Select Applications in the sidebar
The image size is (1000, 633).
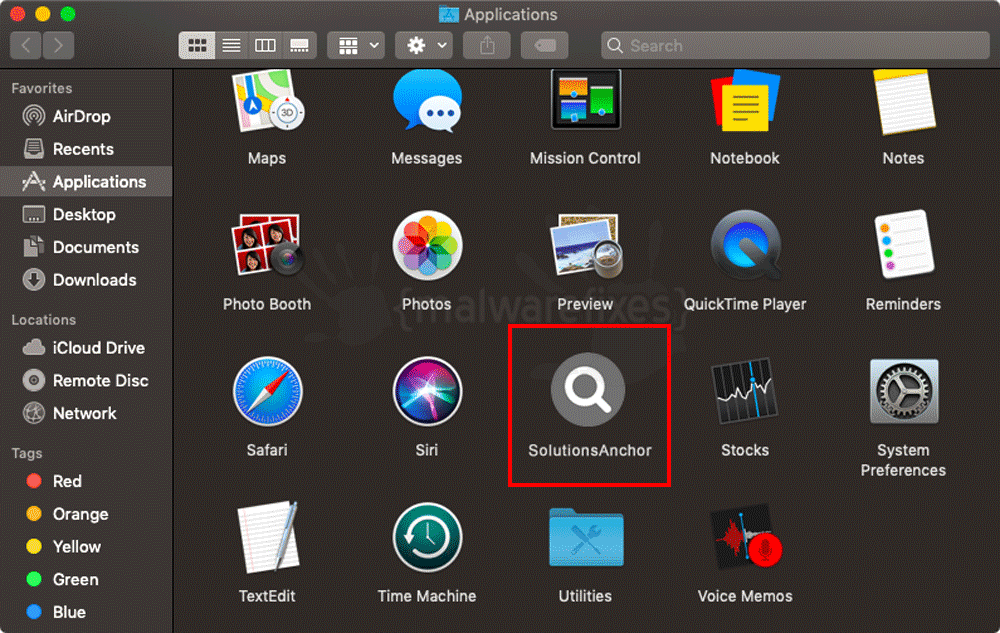click(x=86, y=182)
